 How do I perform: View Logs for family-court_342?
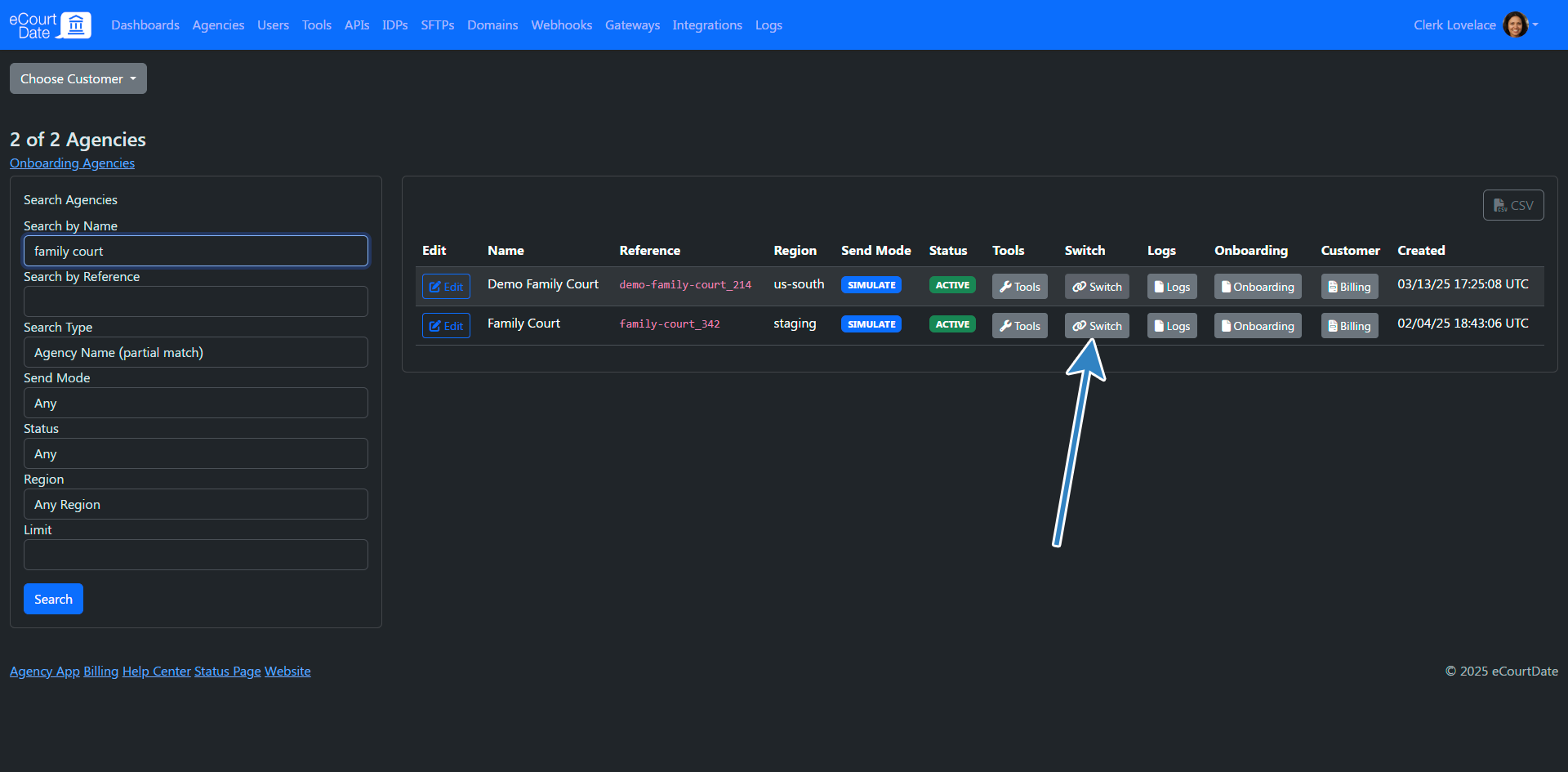[1172, 325]
